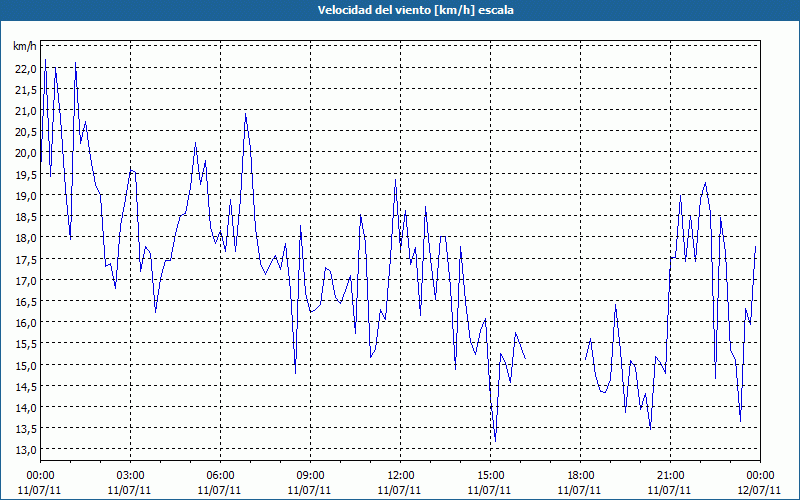Click the lowest dip of the line after 15:00

pos(495,441)
